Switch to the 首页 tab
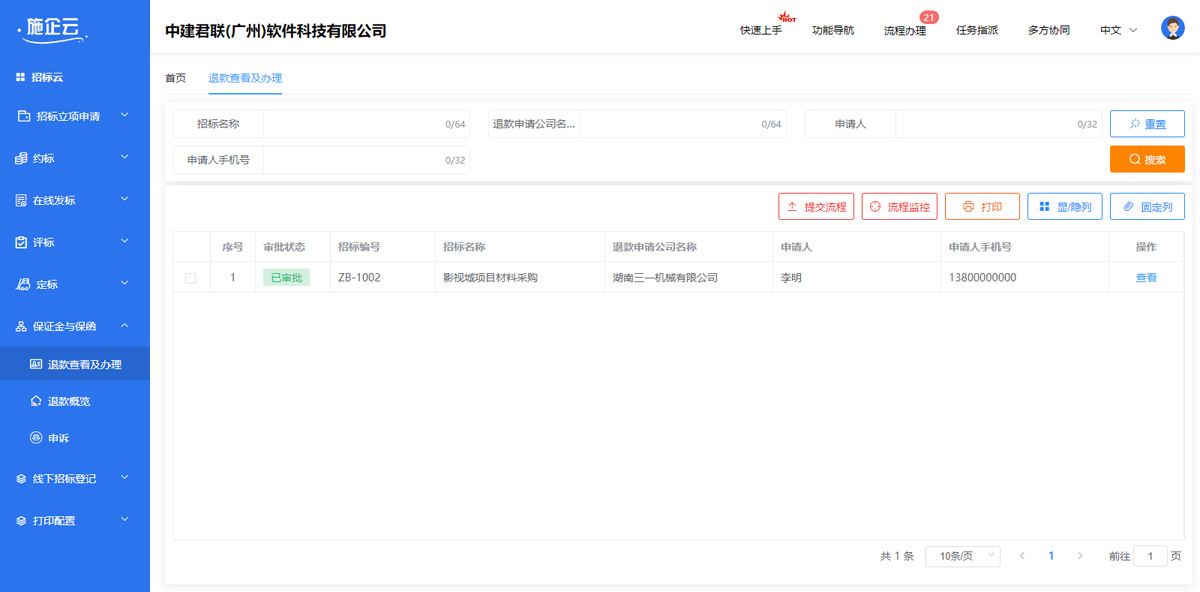 [175, 78]
